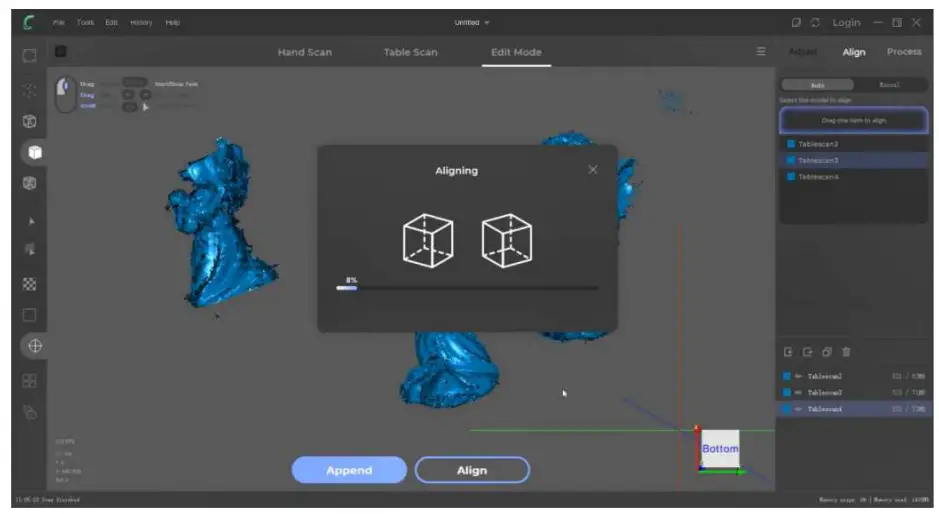The width and height of the screenshot is (939, 514).
Task: Toggle the Tablescan4 checkbox in the align list
Action: point(790,177)
